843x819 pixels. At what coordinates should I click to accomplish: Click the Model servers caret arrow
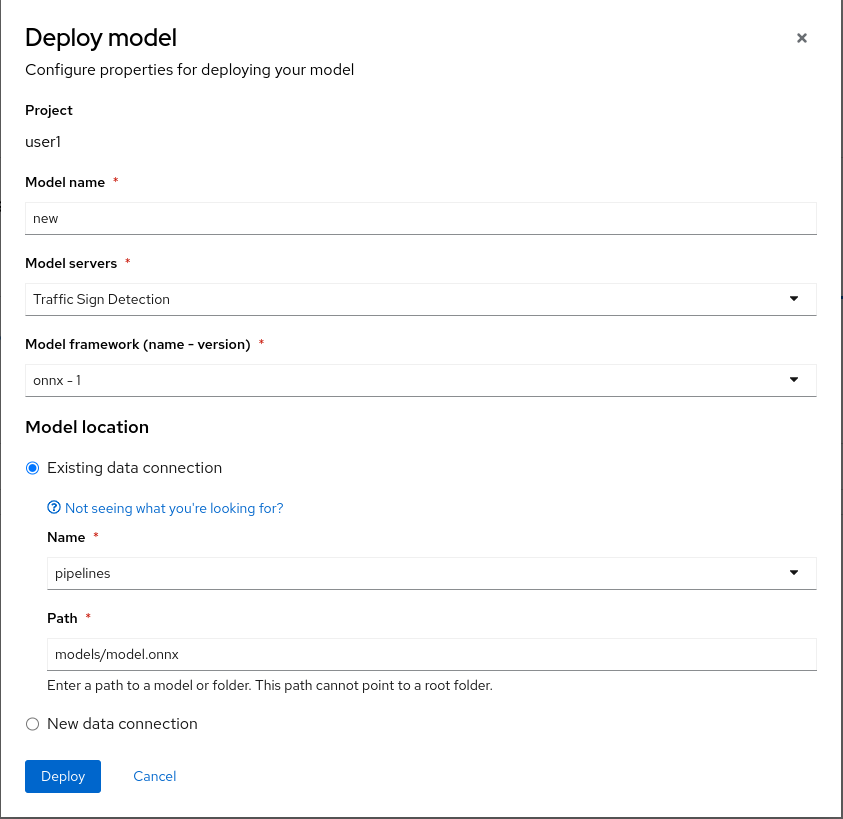pyautogui.click(x=793, y=299)
